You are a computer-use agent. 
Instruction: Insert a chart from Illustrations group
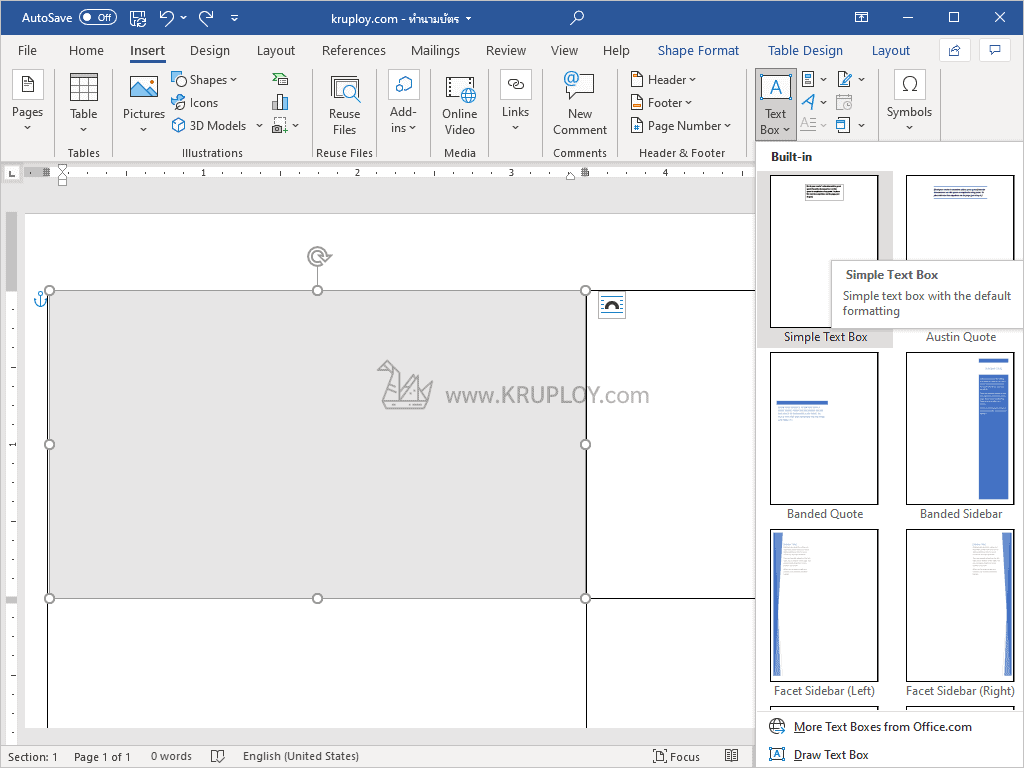pyautogui.click(x=280, y=102)
